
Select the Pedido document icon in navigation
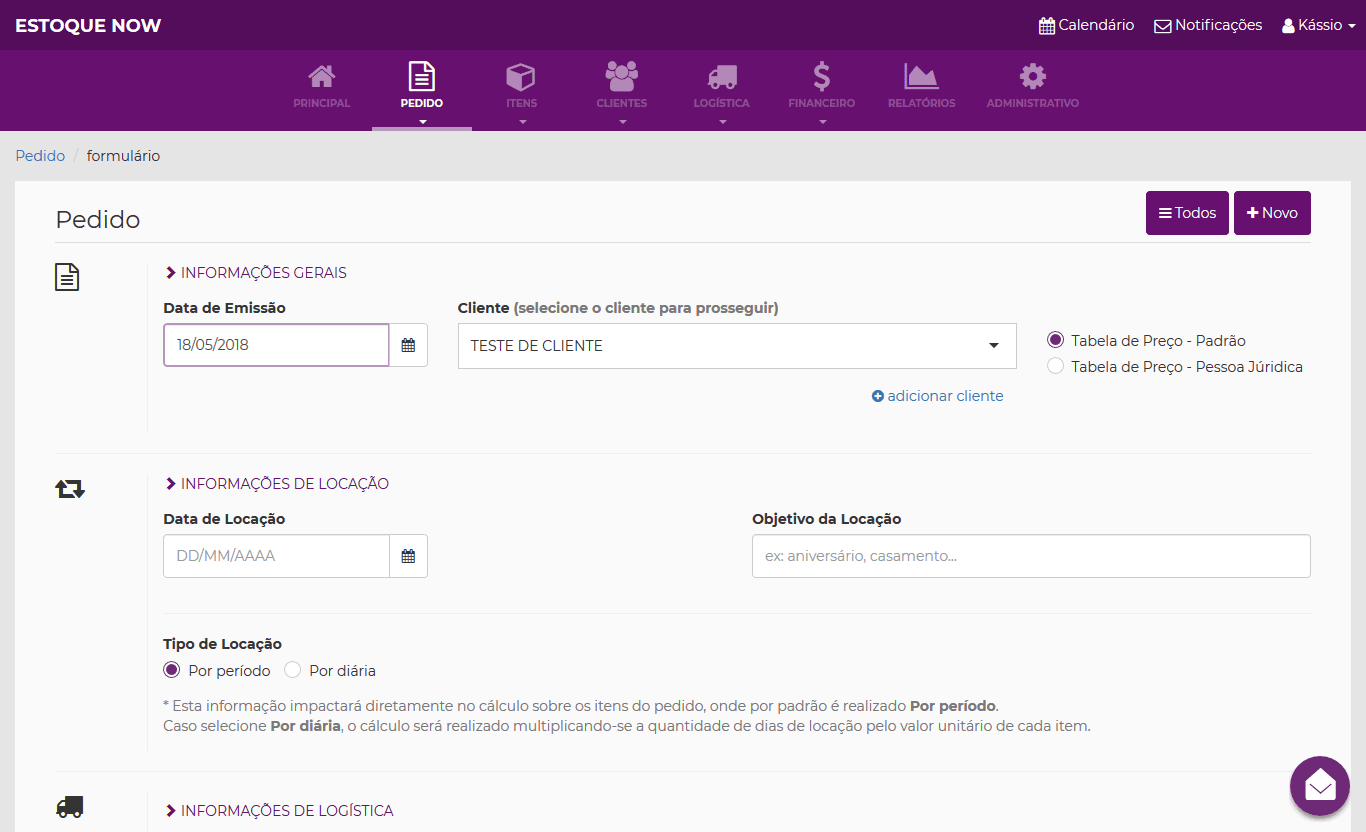pos(422,77)
